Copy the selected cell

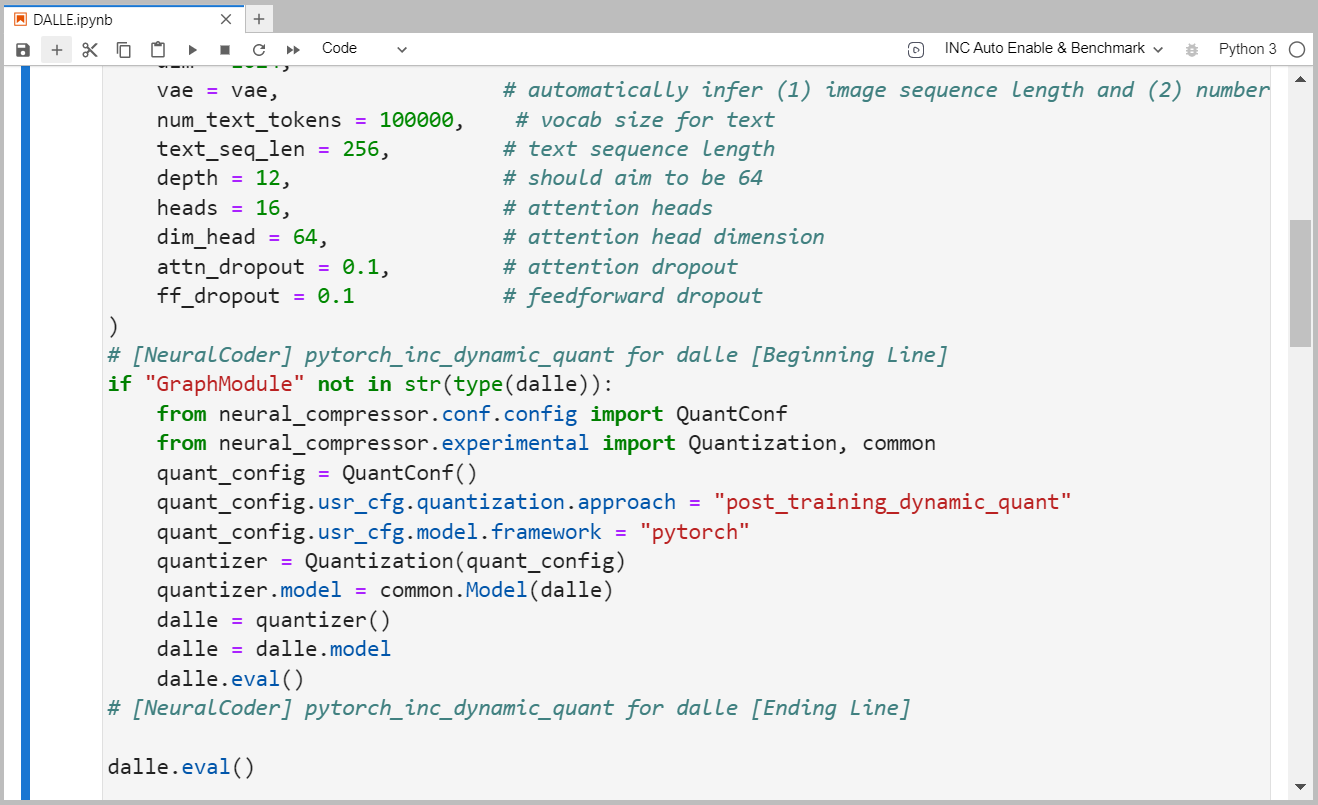click(124, 49)
